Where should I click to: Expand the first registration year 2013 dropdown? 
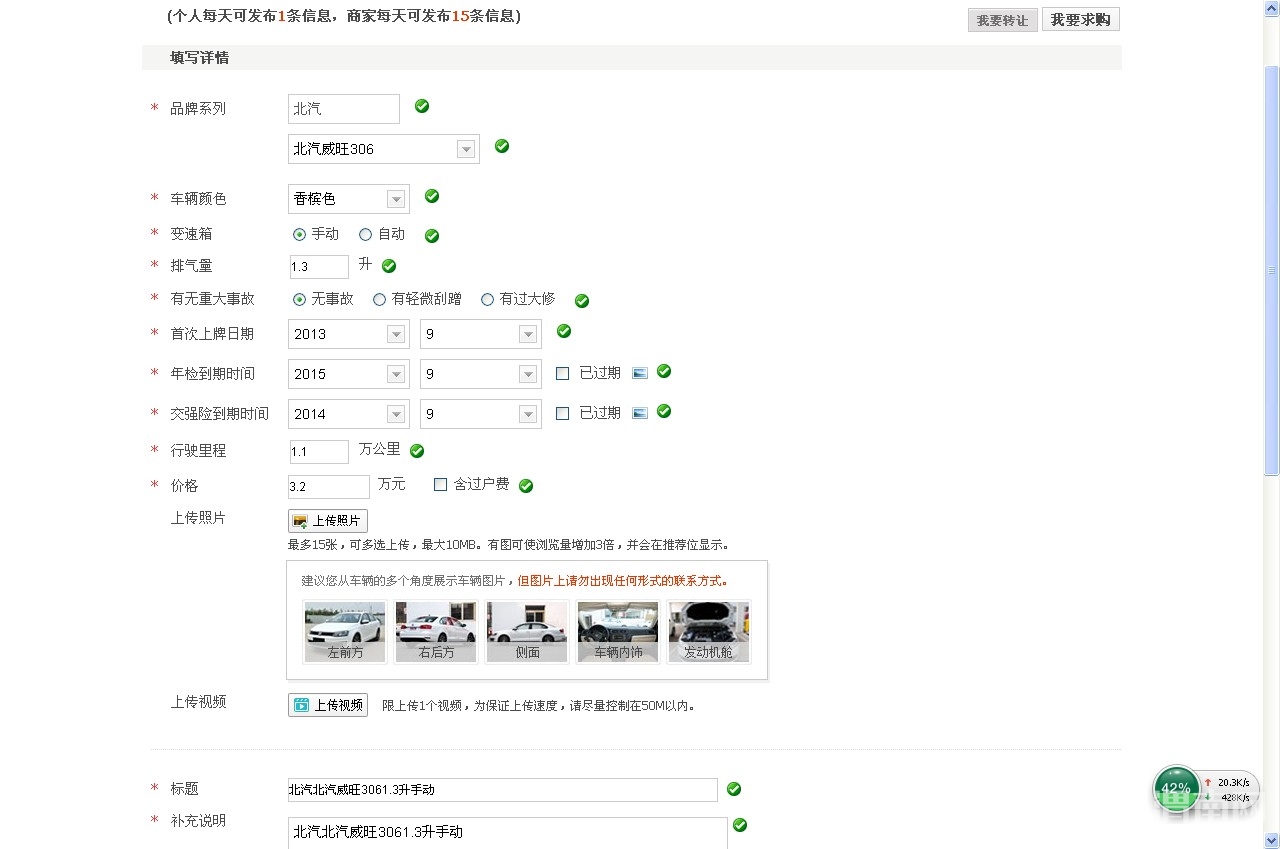point(396,333)
